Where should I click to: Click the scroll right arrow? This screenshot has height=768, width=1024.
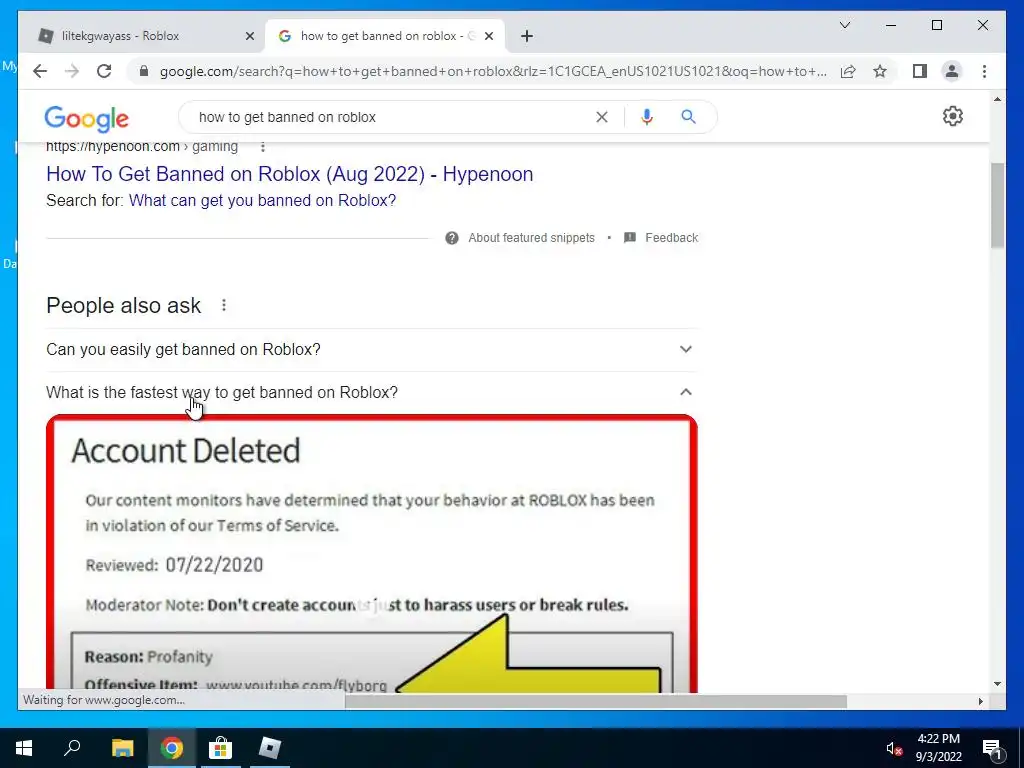click(980, 701)
